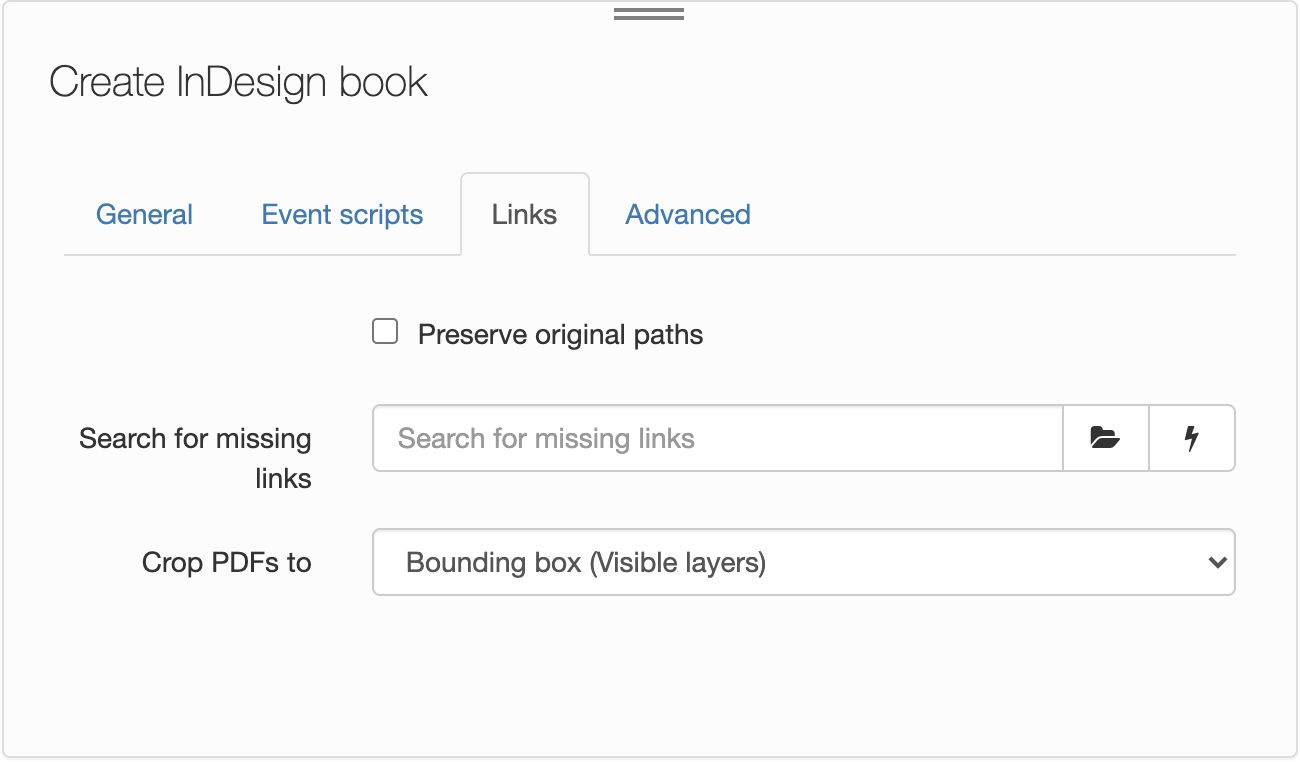
Task: Click the Search for missing links label
Action: pyautogui.click(x=195, y=458)
